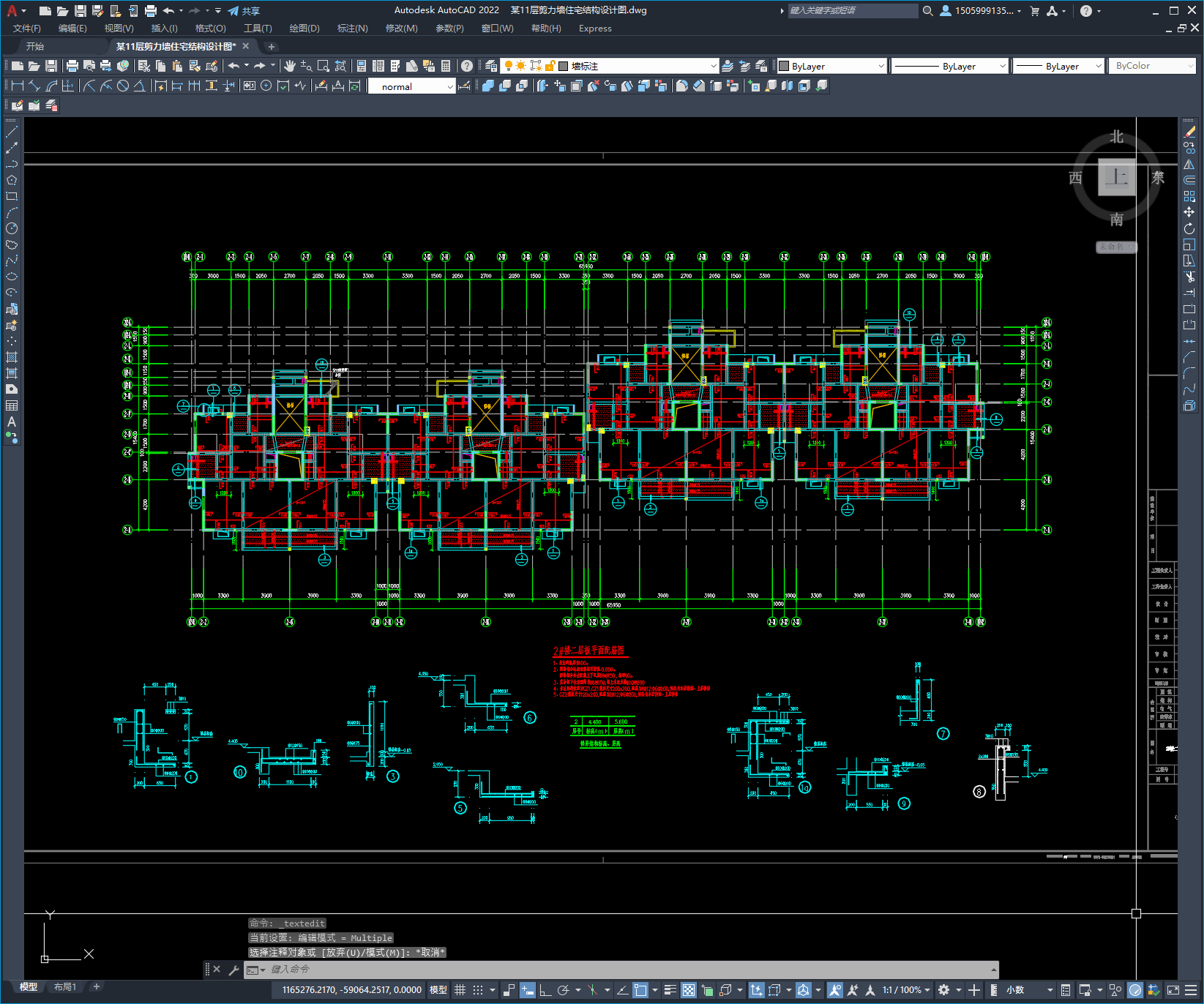This screenshot has height=1004, width=1204.
Task: Select the Pan hand tool
Action: coord(290,66)
